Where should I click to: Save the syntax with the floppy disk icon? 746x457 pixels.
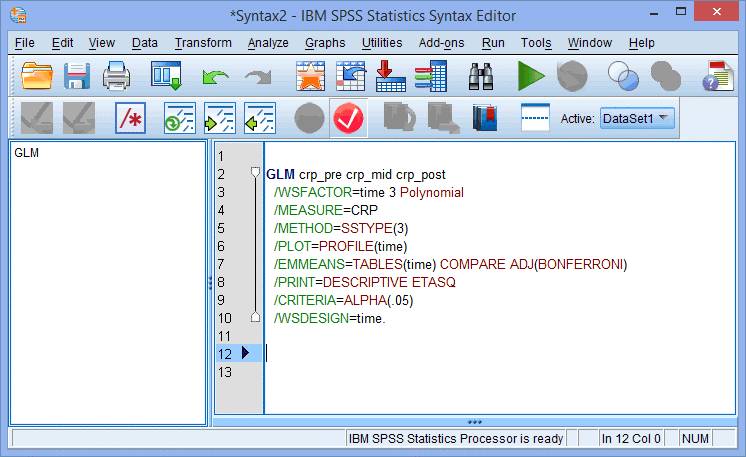[77, 76]
